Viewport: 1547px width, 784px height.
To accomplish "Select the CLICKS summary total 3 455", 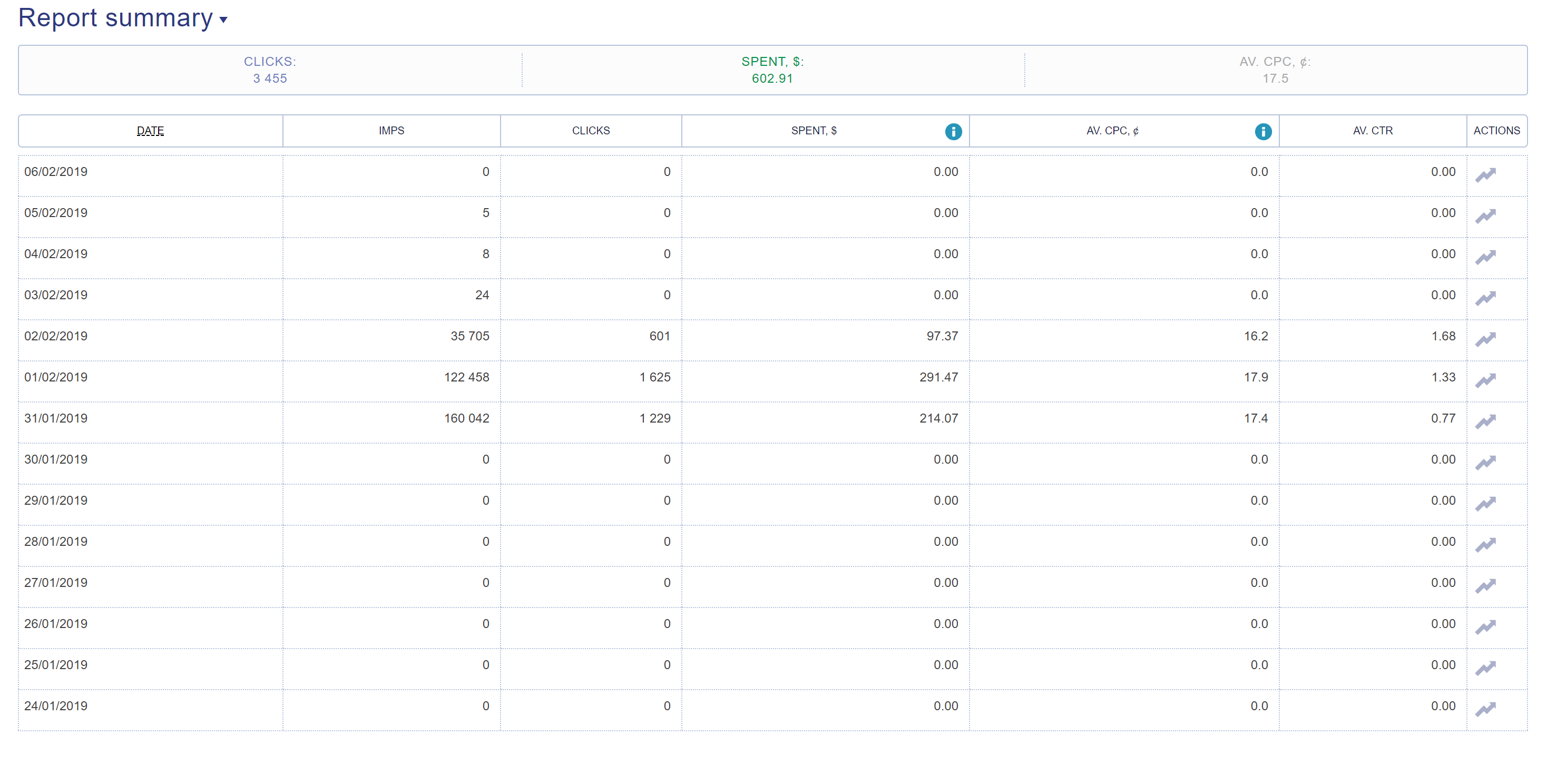I will pos(270,79).
